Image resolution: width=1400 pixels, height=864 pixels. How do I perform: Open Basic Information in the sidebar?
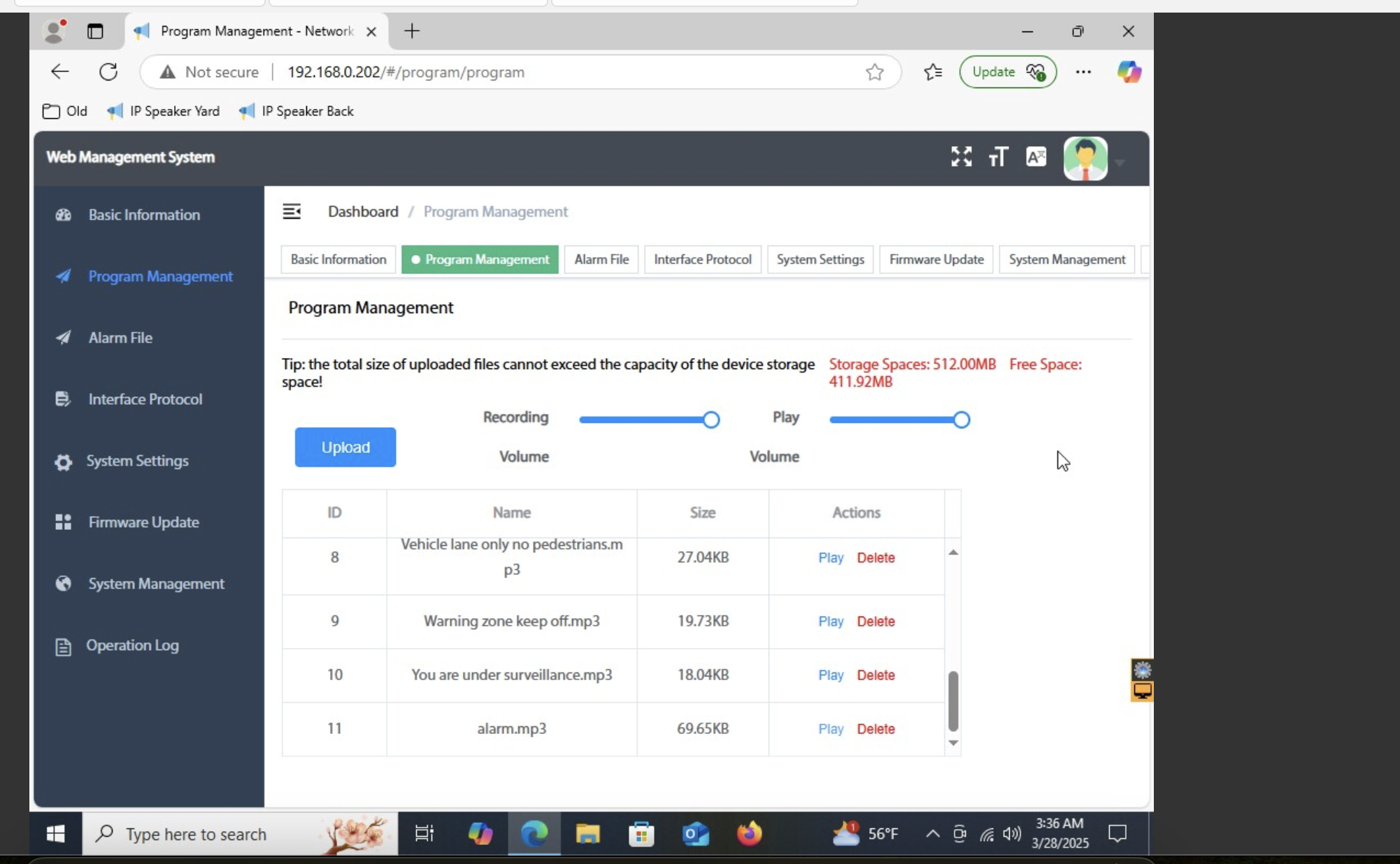click(143, 215)
